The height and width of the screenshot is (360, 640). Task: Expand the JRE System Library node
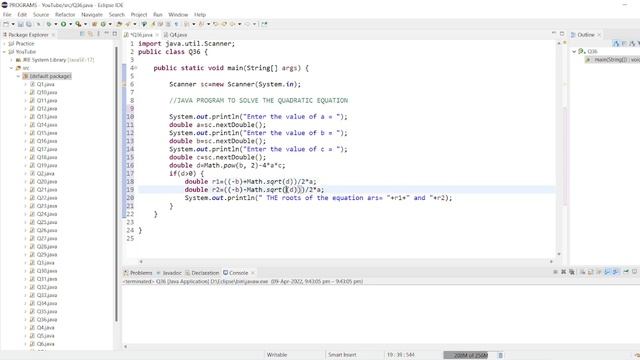click(11, 60)
